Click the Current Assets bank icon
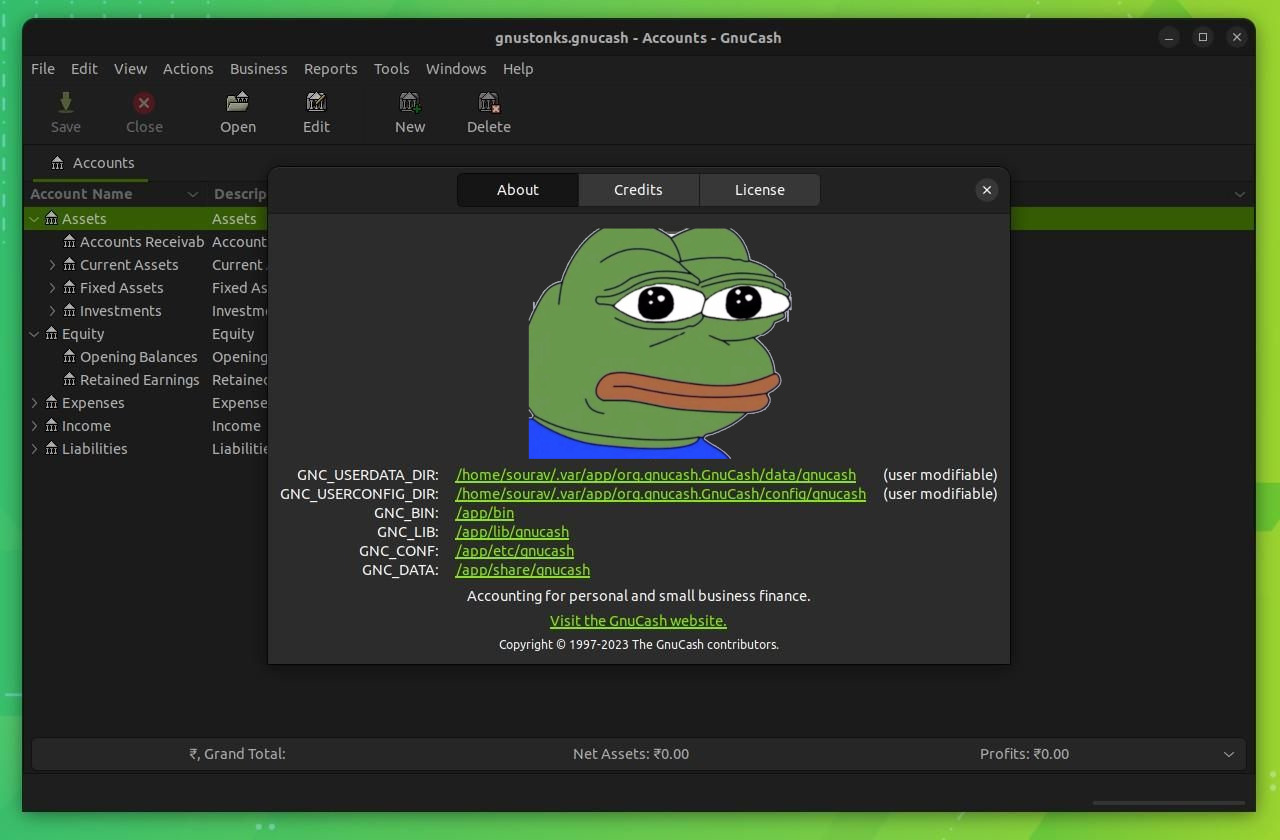Image resolution: width=1280 pixels, height=840 pixels. [x=69, y=265]
